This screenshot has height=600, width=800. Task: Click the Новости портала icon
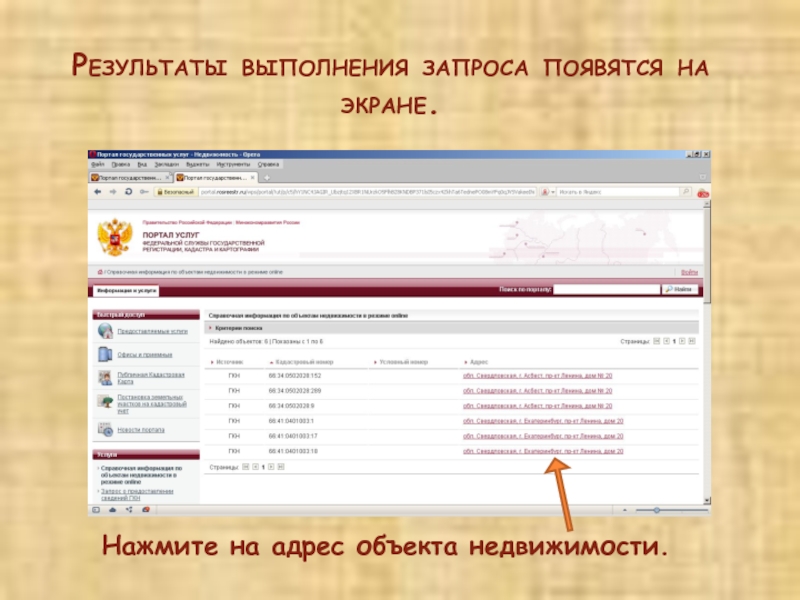[105, 430]
